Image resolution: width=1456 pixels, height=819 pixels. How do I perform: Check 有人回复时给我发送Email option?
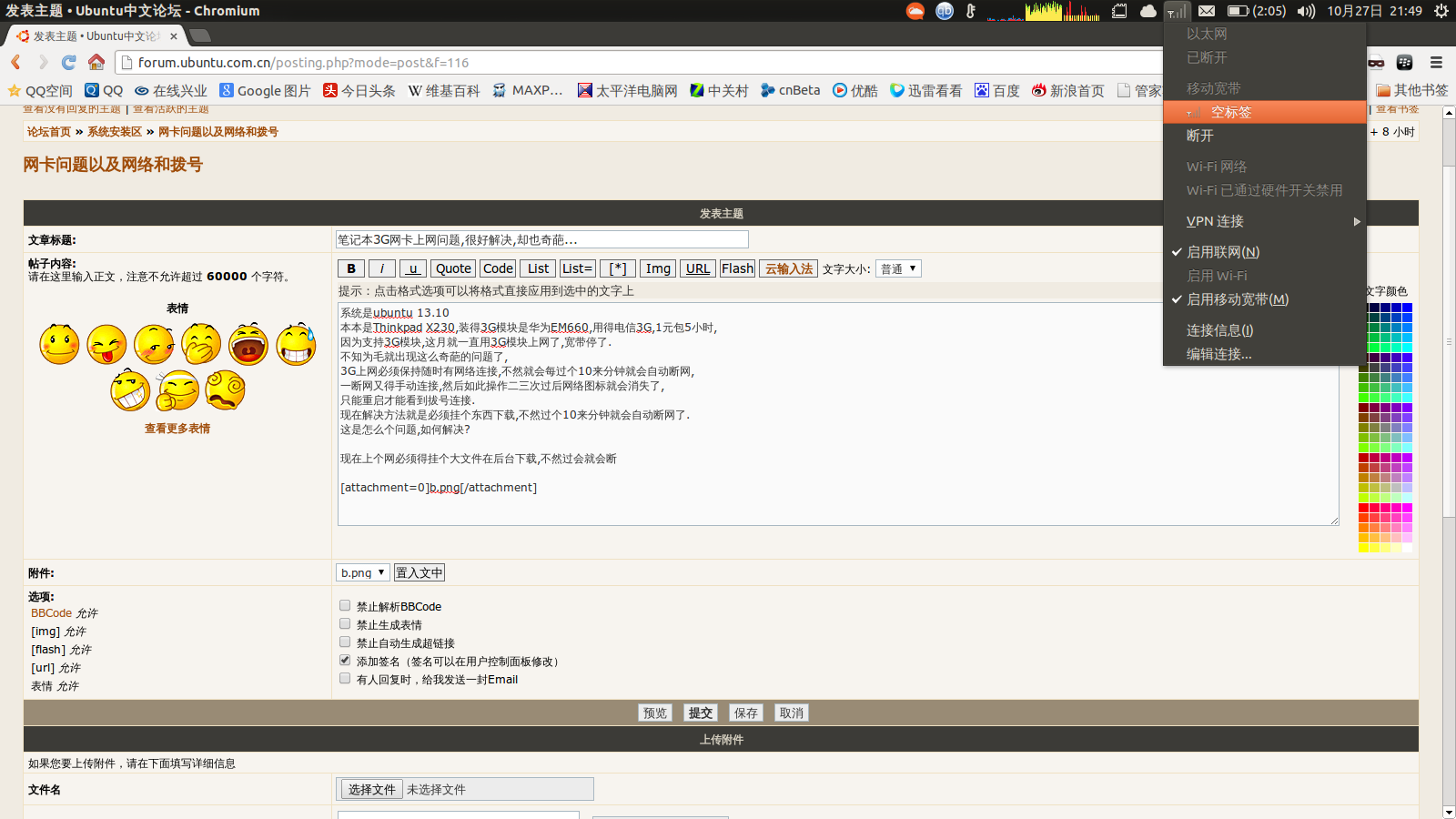tap(345, 678)
